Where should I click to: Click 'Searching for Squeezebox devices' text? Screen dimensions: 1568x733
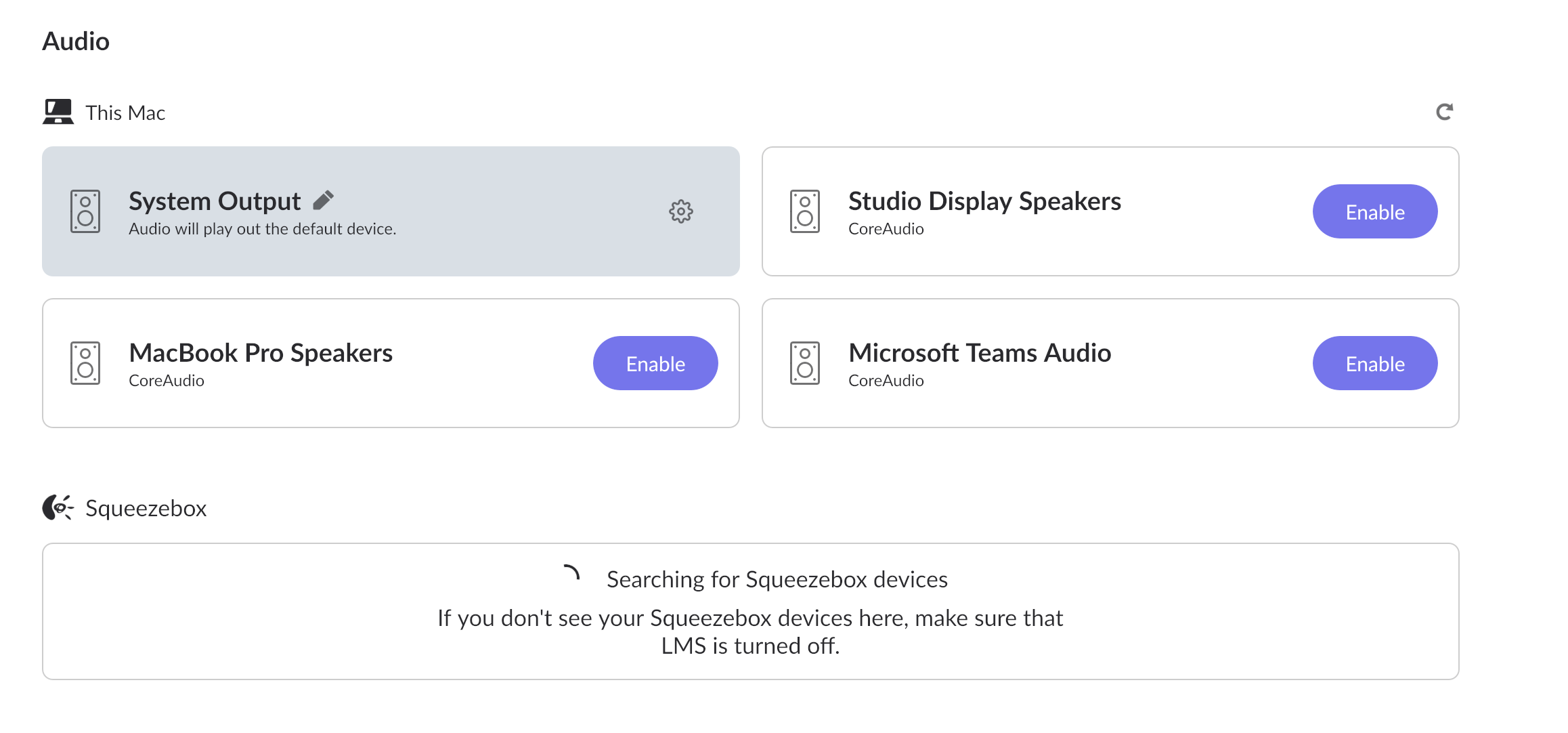click(777, 579)
